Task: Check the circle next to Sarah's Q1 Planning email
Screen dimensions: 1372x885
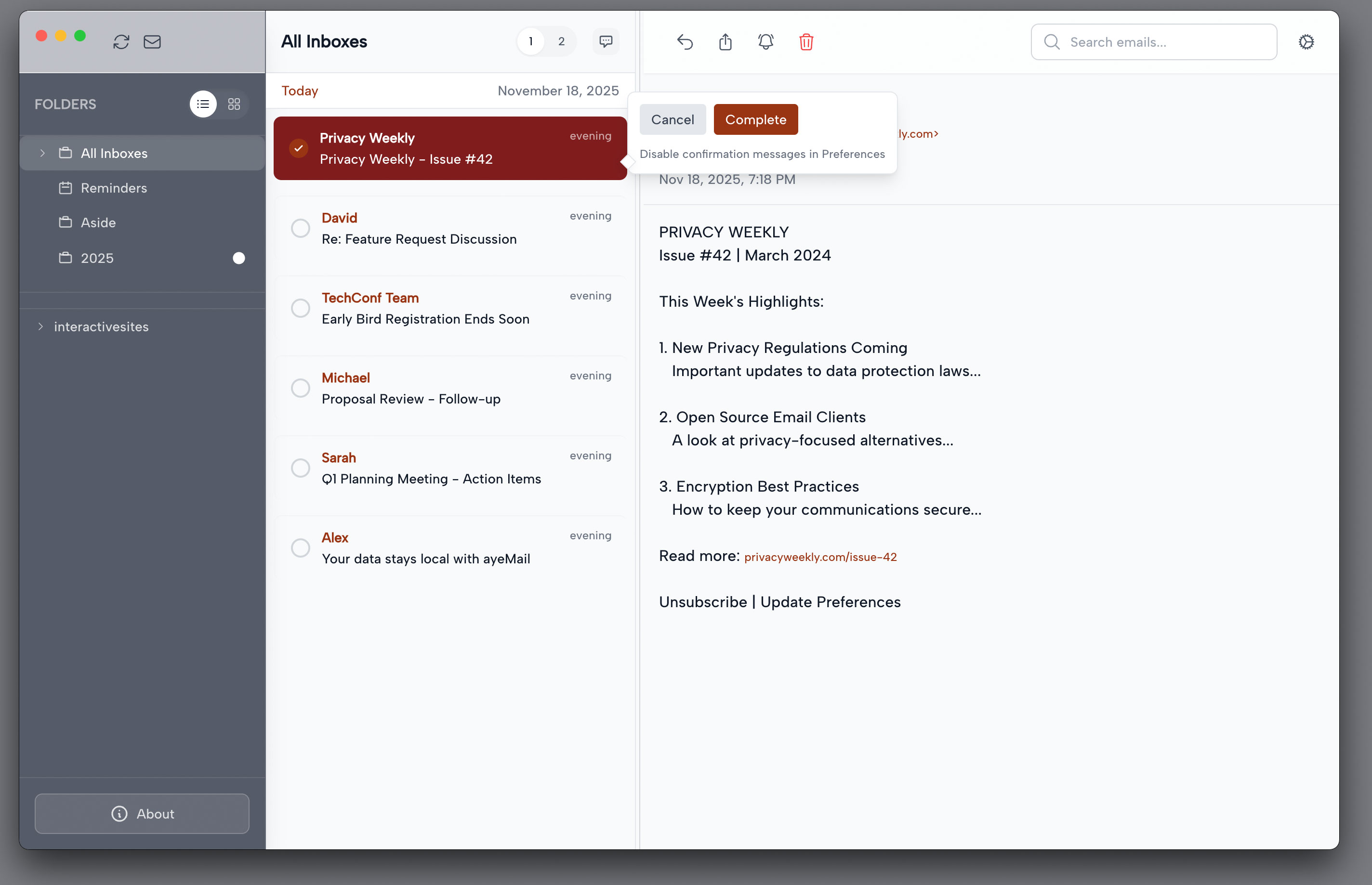Action: tap(300, 468)
